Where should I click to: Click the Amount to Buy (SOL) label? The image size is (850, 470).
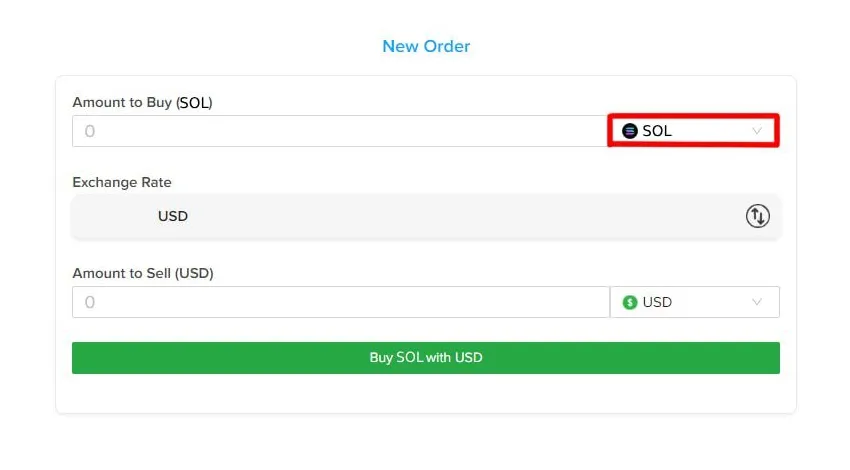(x=142, y=102)
